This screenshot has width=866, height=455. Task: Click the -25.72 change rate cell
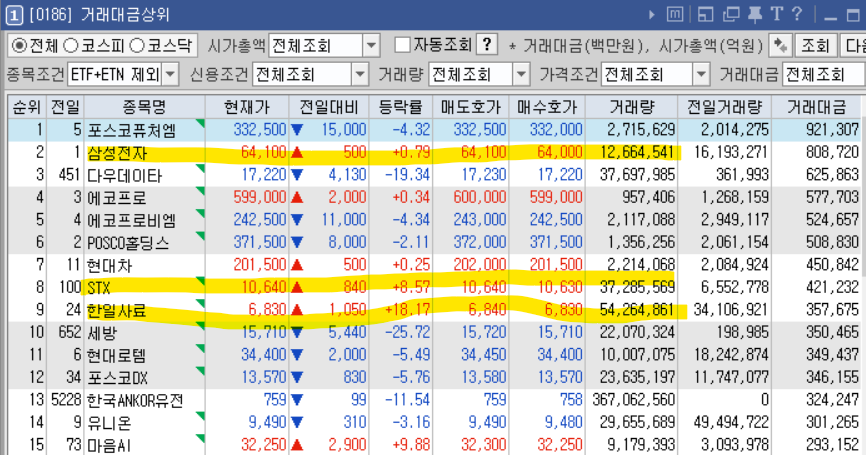(x=407, y=332)
